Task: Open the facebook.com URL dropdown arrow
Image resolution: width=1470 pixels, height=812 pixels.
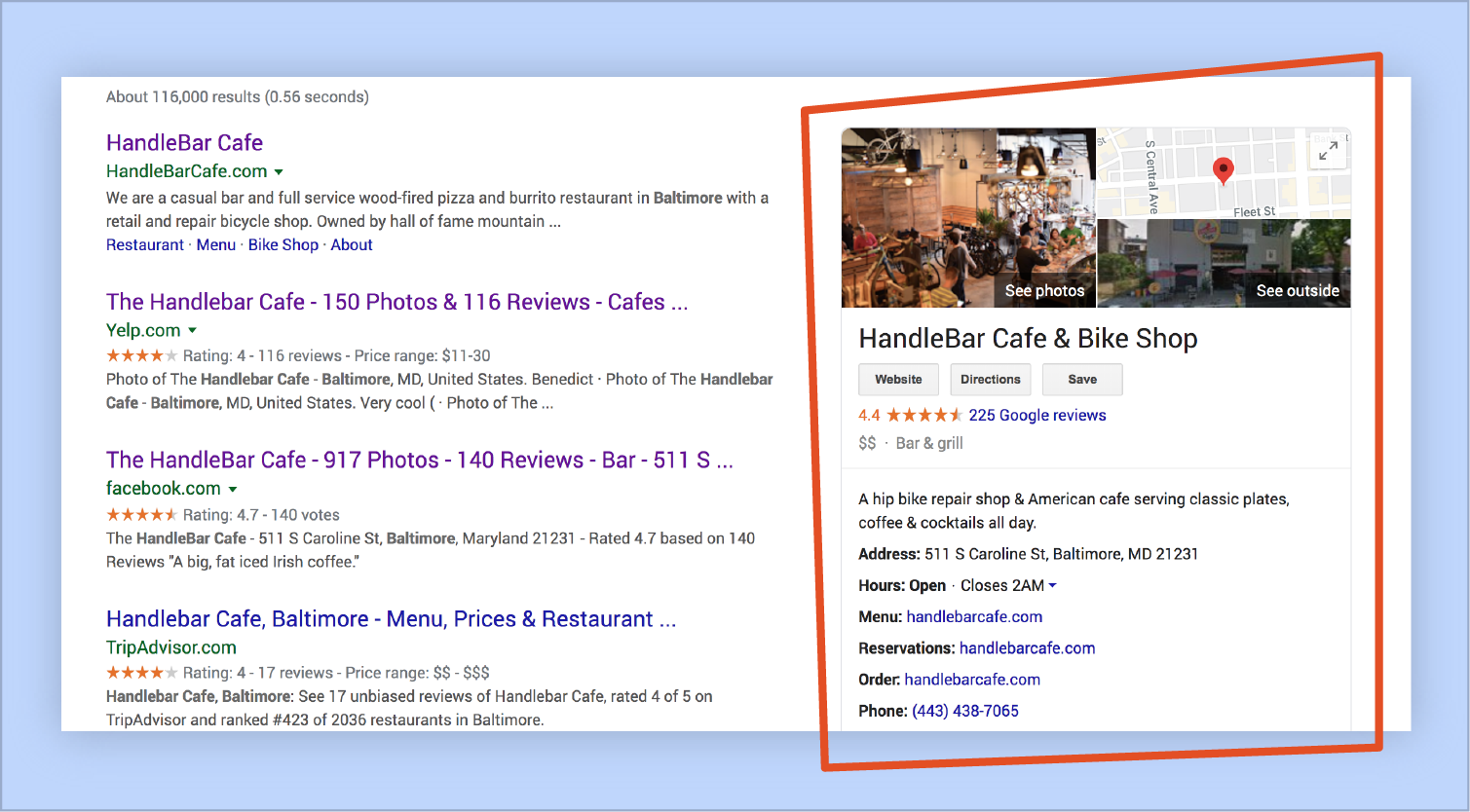Action: [x=233, y=489]
